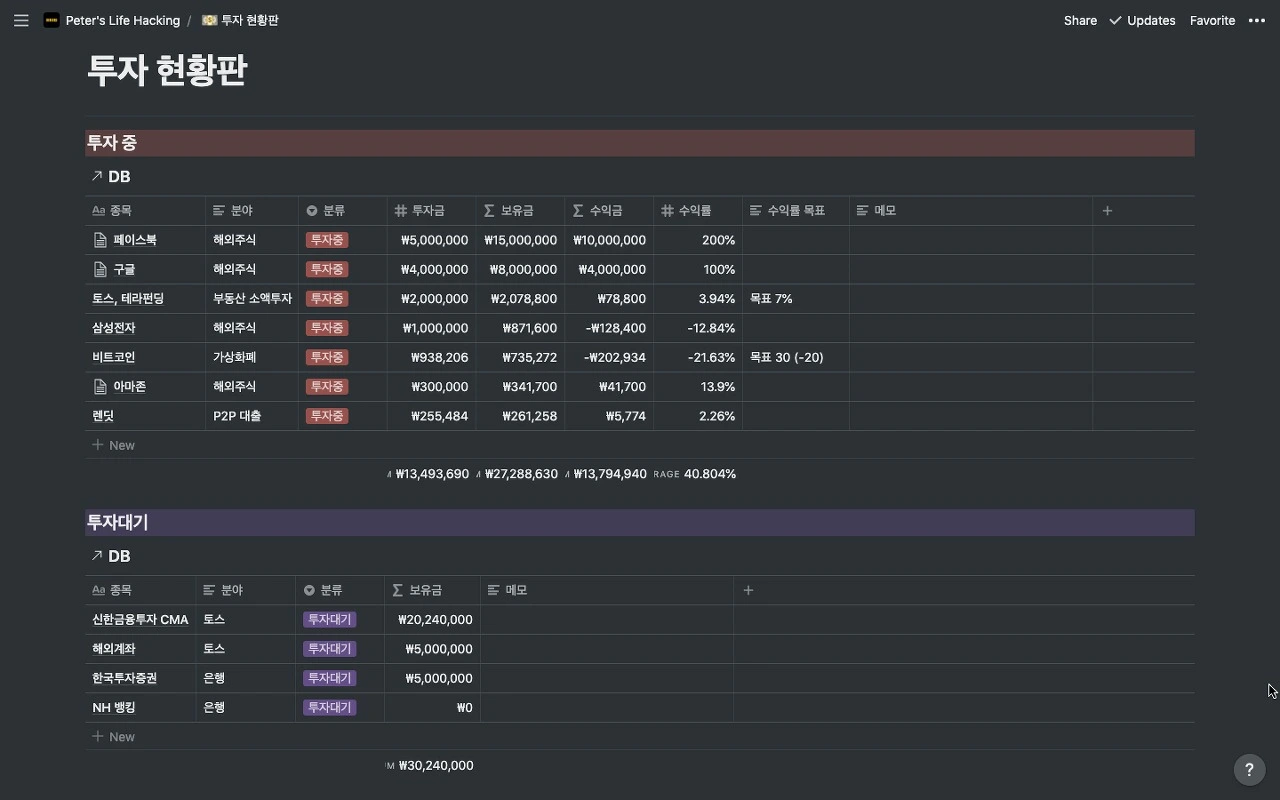Add a column in the 투자대기 table

pos(748,590)
